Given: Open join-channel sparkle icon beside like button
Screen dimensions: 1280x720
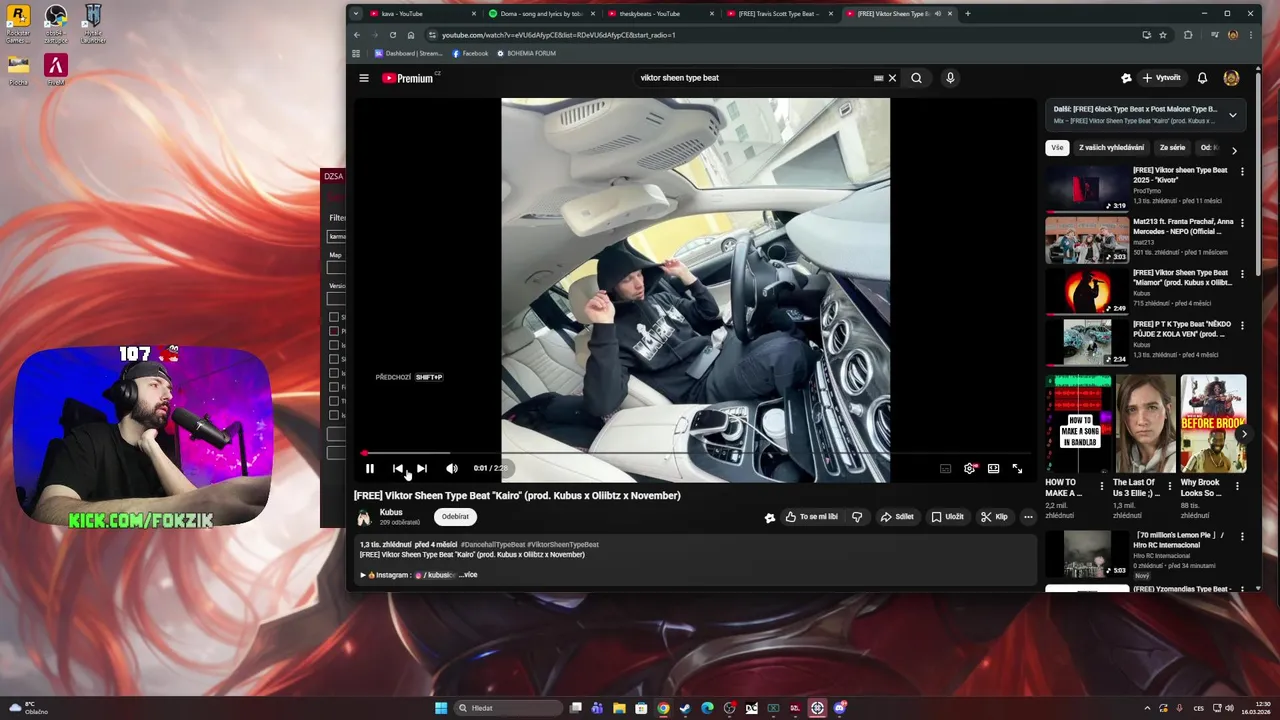Looking at the screenshot, I should tap(769, 517).
